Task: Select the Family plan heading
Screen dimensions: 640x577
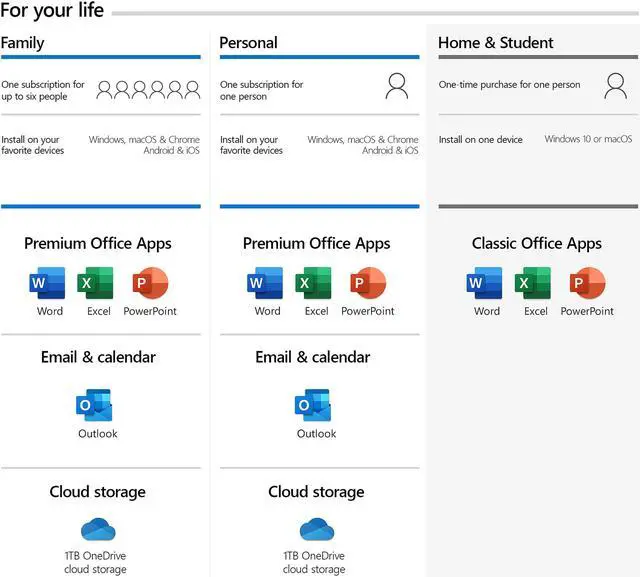Action: pos(23,43)
